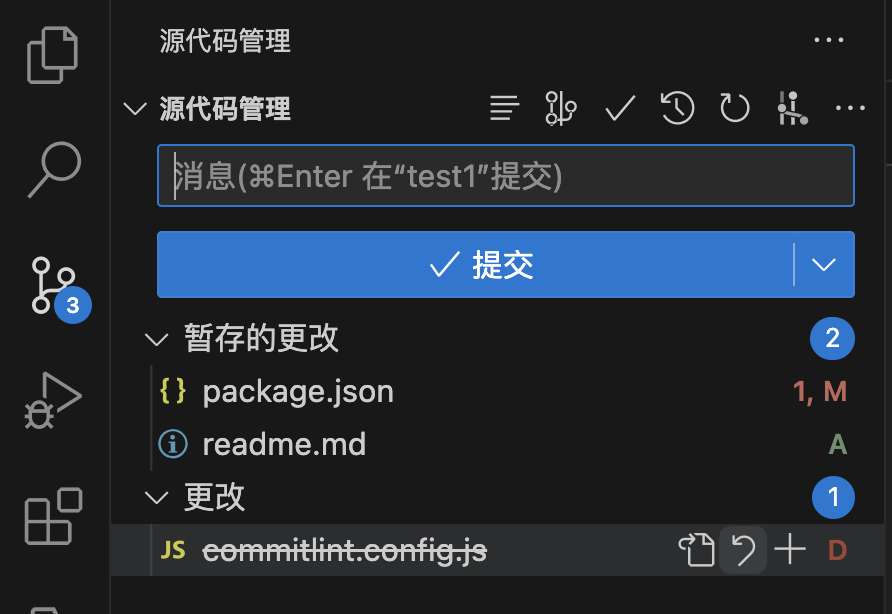Show commit history via the clock icon

pyautogui.click(x=678, y=108)
